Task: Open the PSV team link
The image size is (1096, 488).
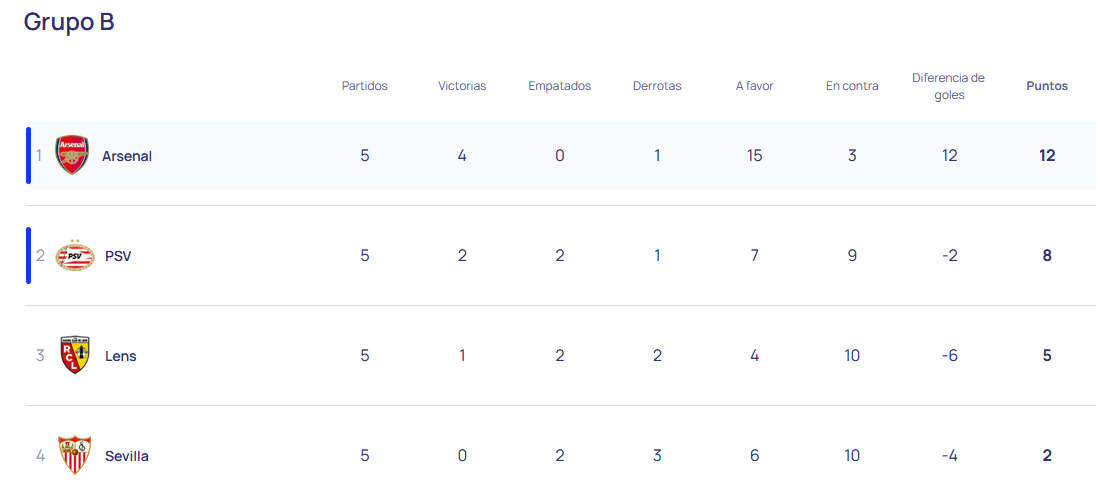Action: 118,256
